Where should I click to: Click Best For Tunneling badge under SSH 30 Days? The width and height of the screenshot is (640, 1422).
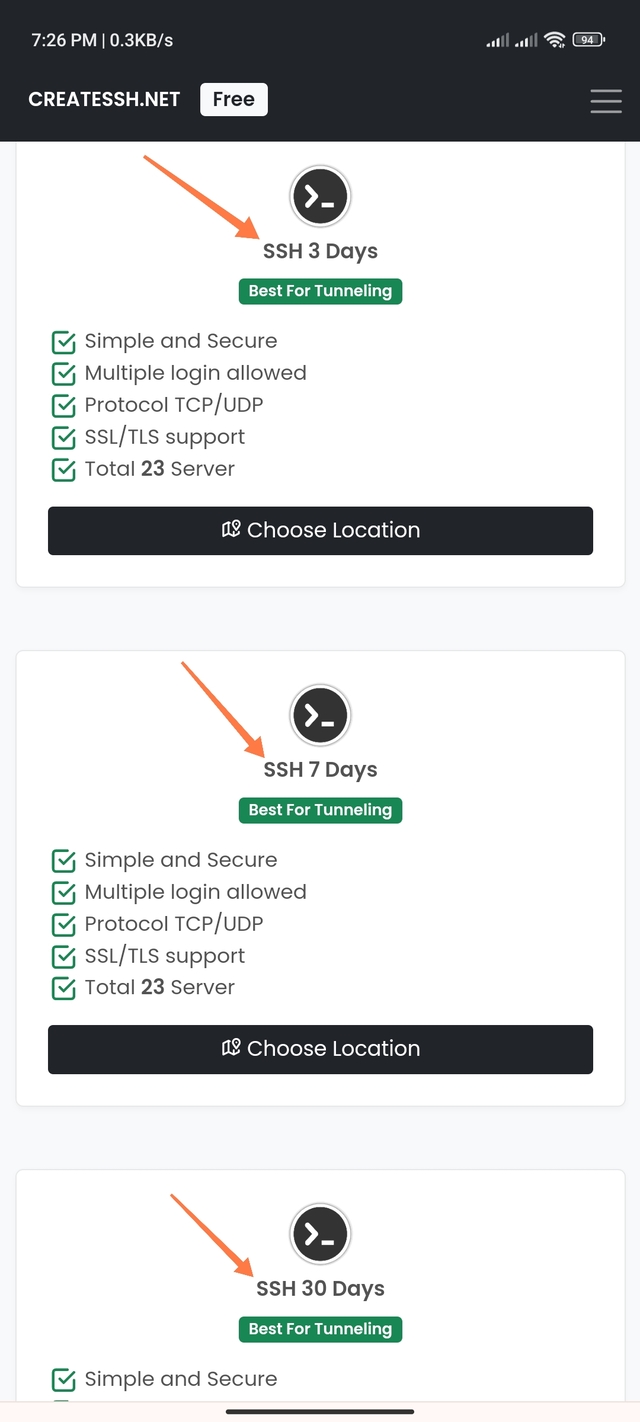coord(320,1329)
